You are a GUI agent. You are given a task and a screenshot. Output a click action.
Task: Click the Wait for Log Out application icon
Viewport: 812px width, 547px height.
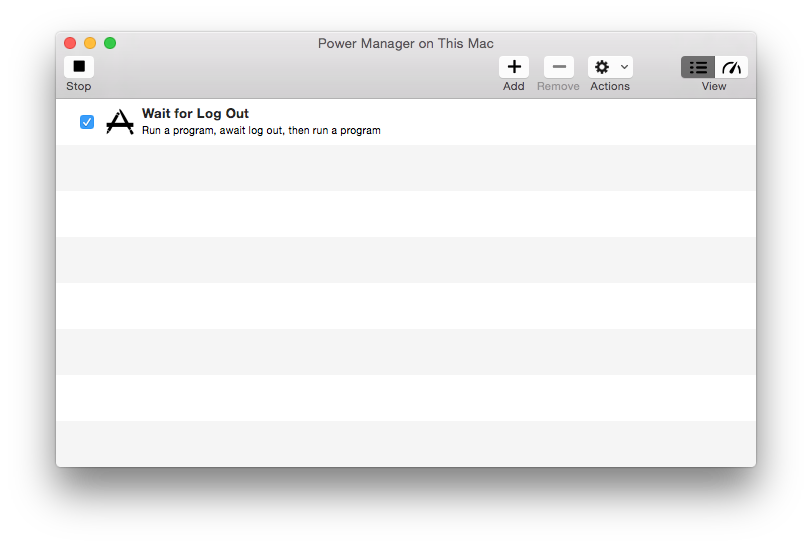click(120, 122)
